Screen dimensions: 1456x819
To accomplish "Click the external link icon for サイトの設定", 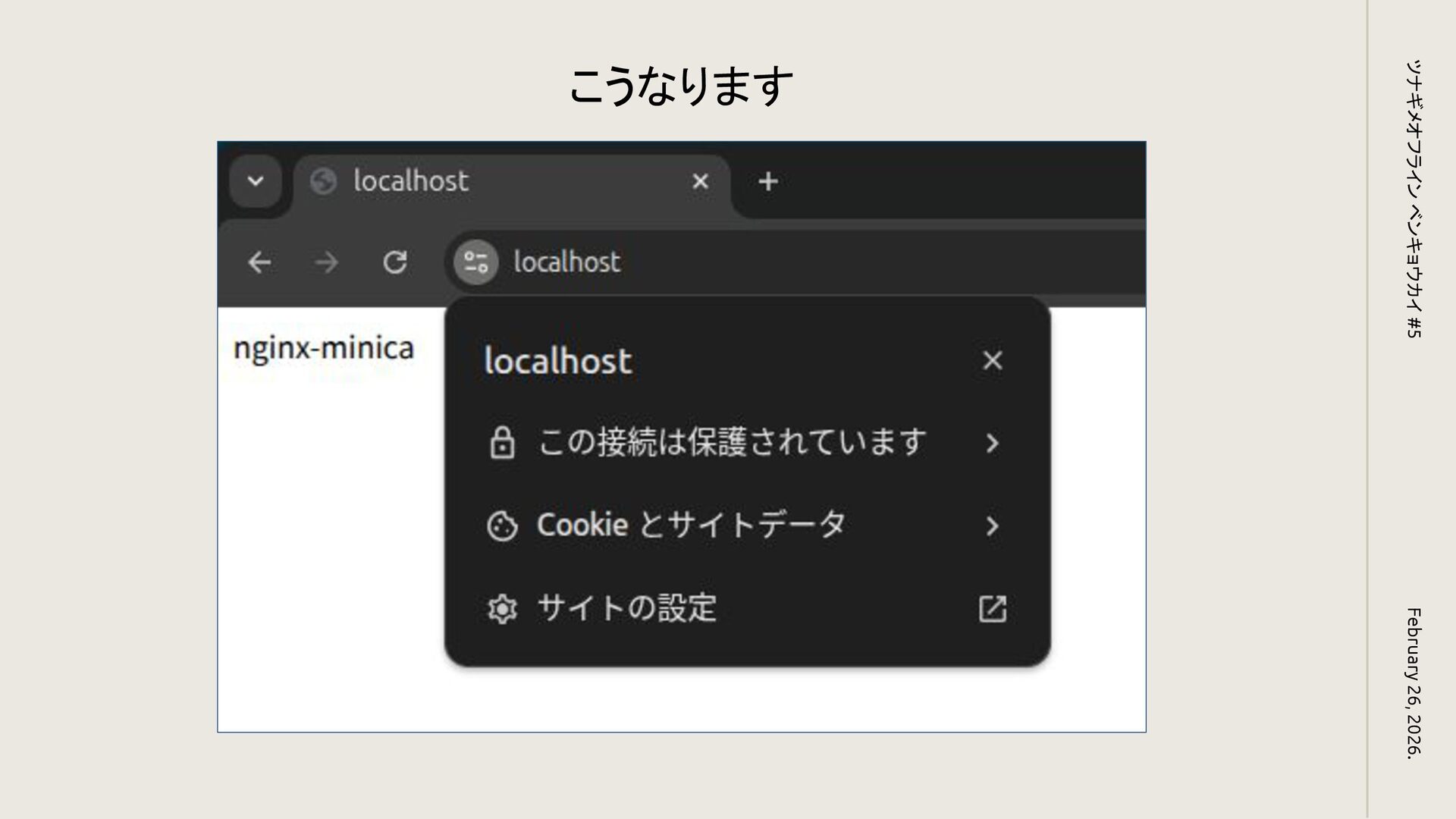I will 992,608.
